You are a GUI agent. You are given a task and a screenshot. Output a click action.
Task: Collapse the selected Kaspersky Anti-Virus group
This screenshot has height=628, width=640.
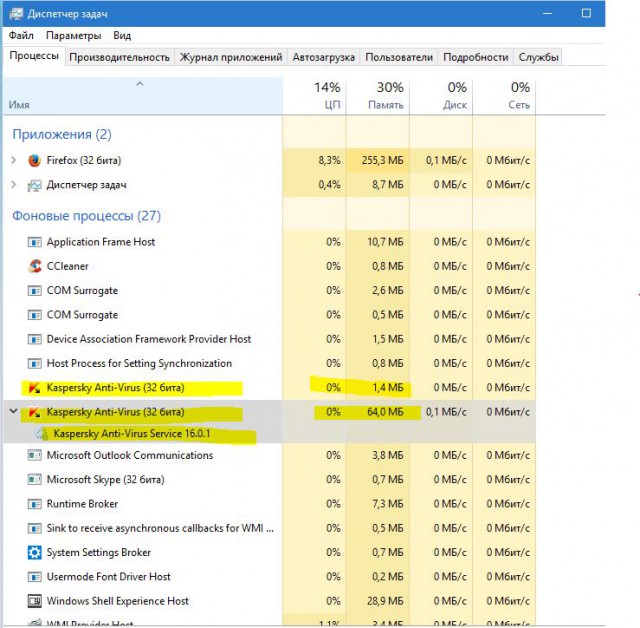click(x=13, y=411)
